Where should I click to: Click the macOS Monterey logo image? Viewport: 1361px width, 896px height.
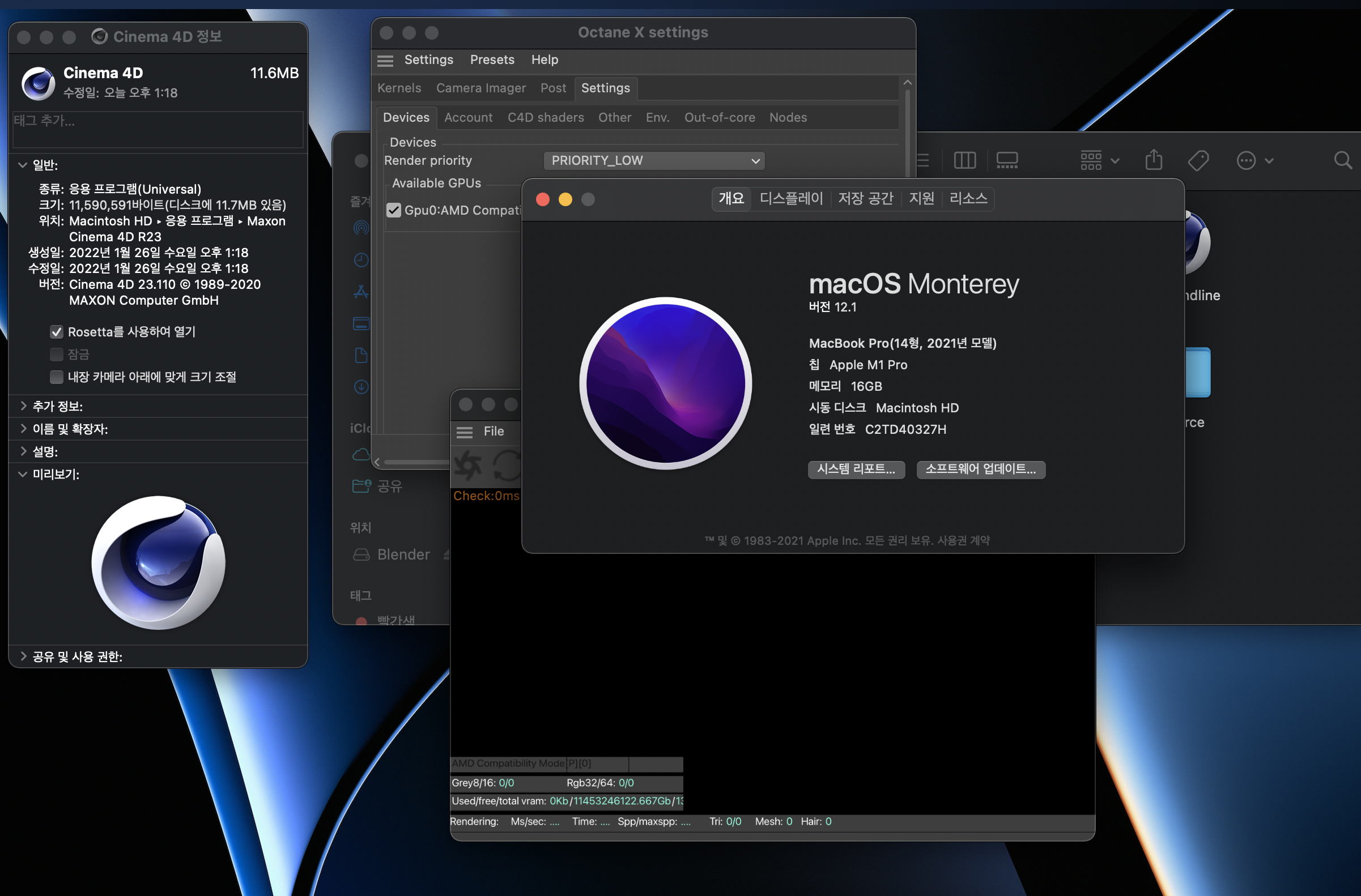click(x=665, y=383)
